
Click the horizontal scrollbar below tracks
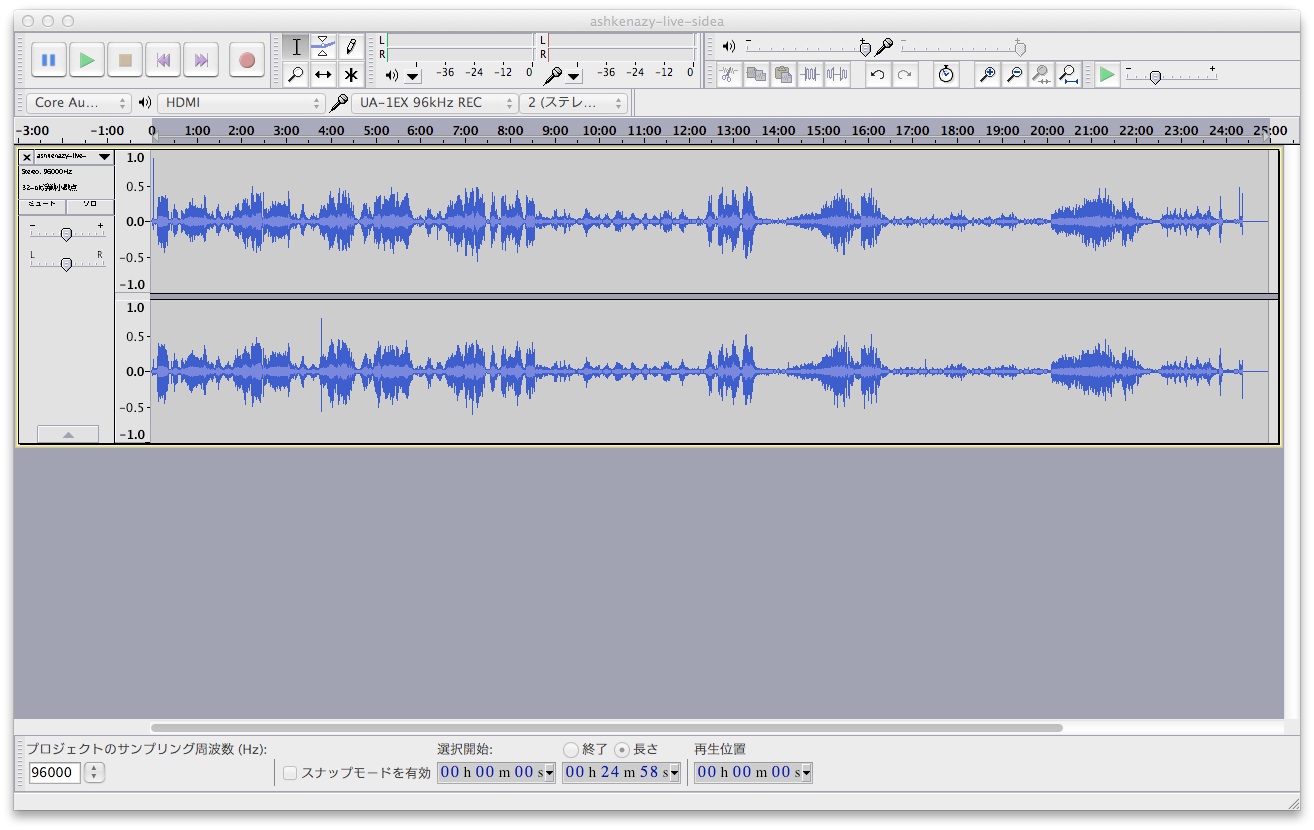pos(606,728)
